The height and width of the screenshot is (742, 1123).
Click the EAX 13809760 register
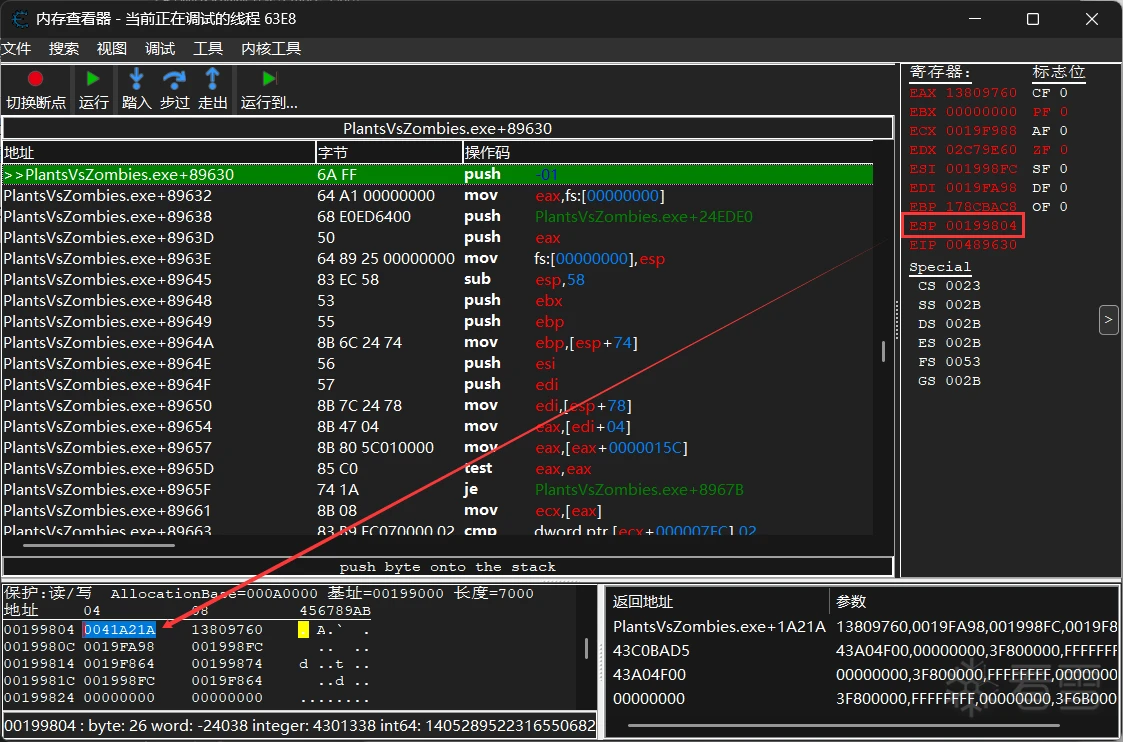click(x=963, y=93)
